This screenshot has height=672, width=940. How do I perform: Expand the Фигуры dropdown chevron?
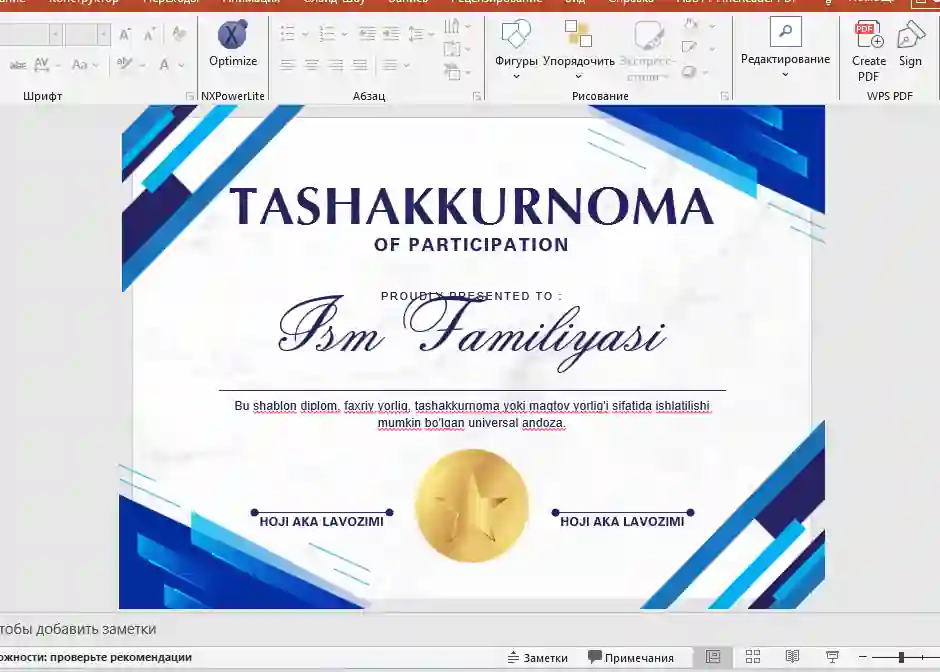[516, 77]
